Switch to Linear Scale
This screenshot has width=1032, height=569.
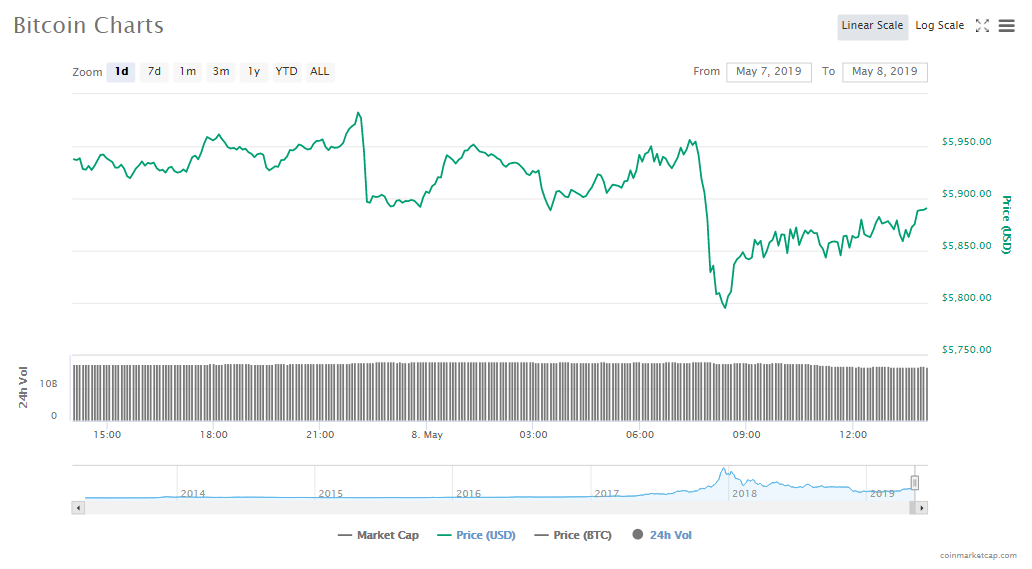(x=872, y=26)
